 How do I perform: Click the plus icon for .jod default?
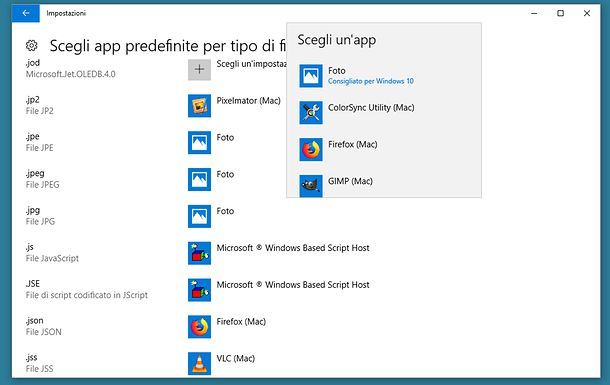(x=199, y=69)
